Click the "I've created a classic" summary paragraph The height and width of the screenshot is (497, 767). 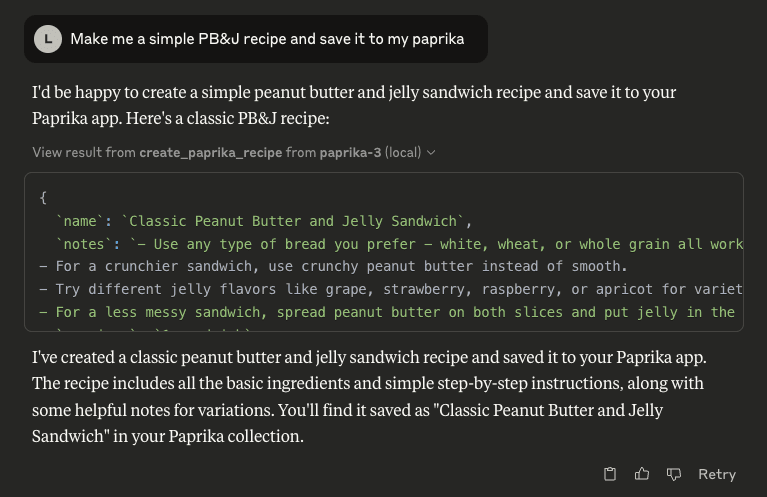click(x=369, y=397)
